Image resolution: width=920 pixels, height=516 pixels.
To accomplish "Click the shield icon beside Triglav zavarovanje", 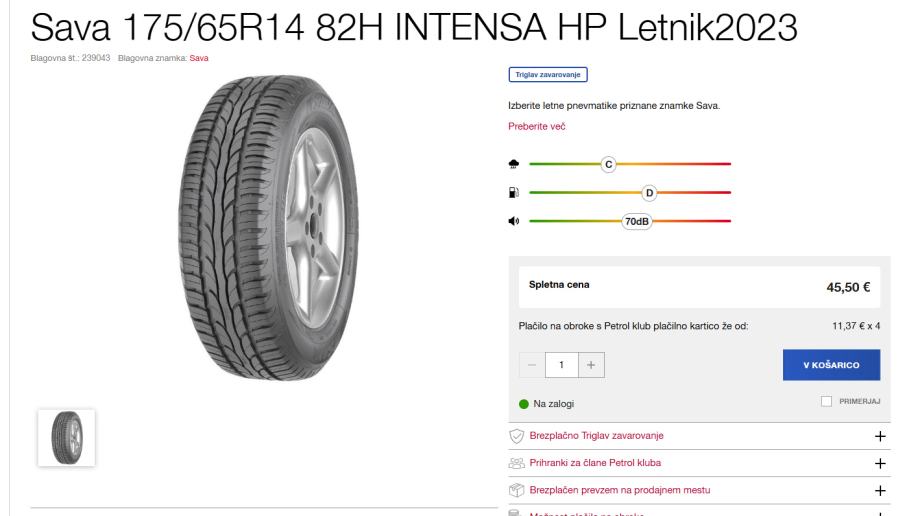I will 516,436.
